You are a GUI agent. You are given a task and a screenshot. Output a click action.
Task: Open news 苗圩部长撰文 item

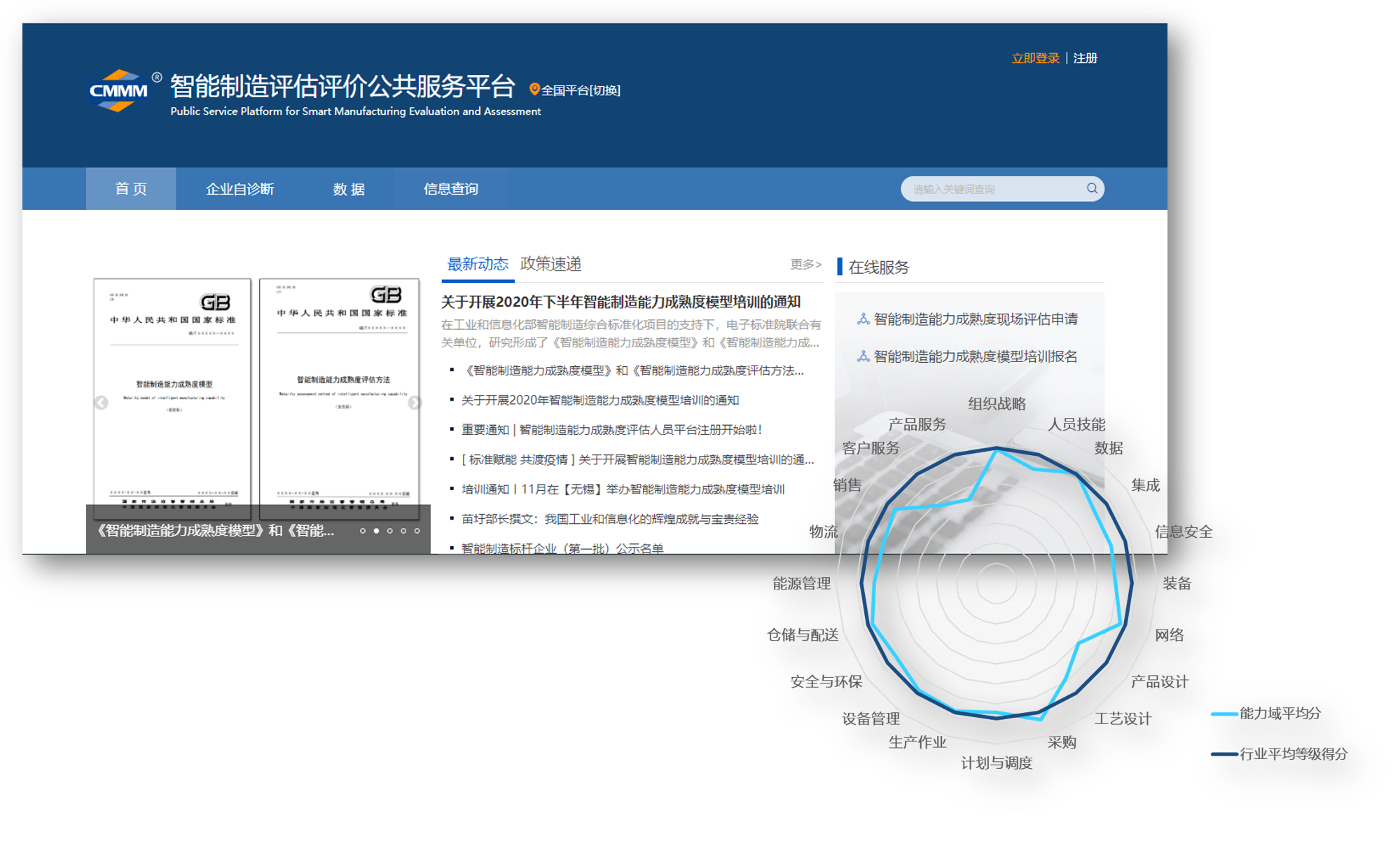click(610, 519)
